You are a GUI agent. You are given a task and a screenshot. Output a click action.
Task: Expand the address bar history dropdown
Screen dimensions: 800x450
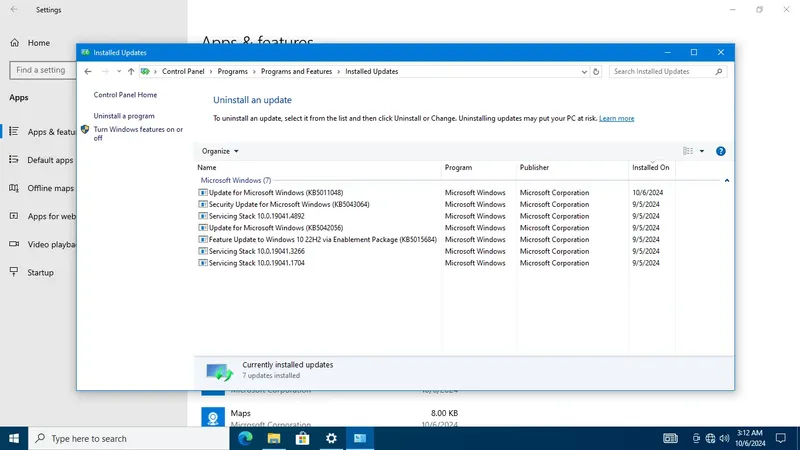(584, 71)
